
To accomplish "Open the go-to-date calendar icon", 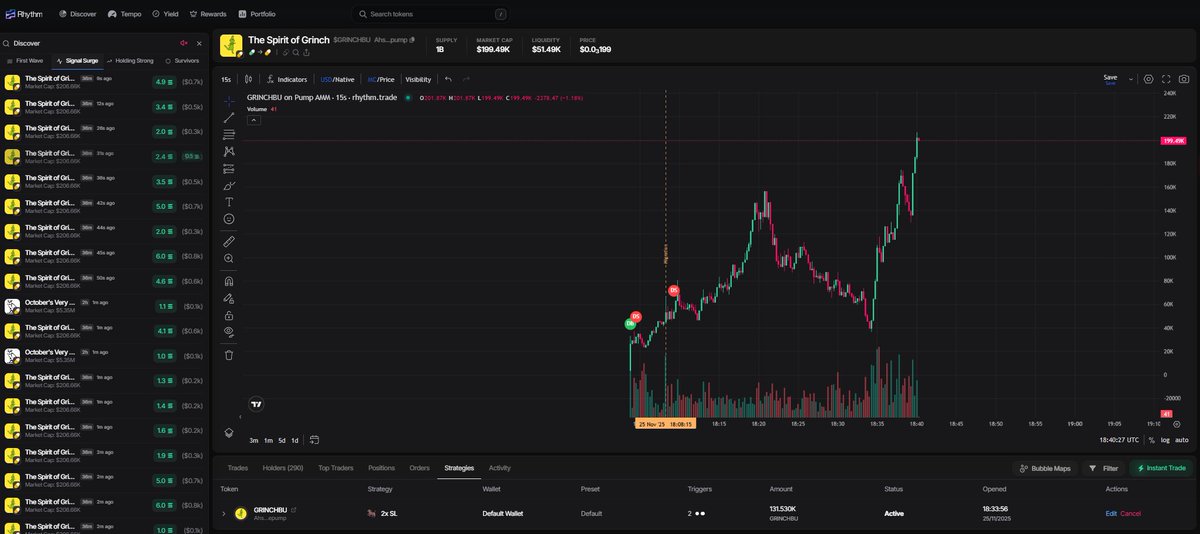I will coord(314,440).
